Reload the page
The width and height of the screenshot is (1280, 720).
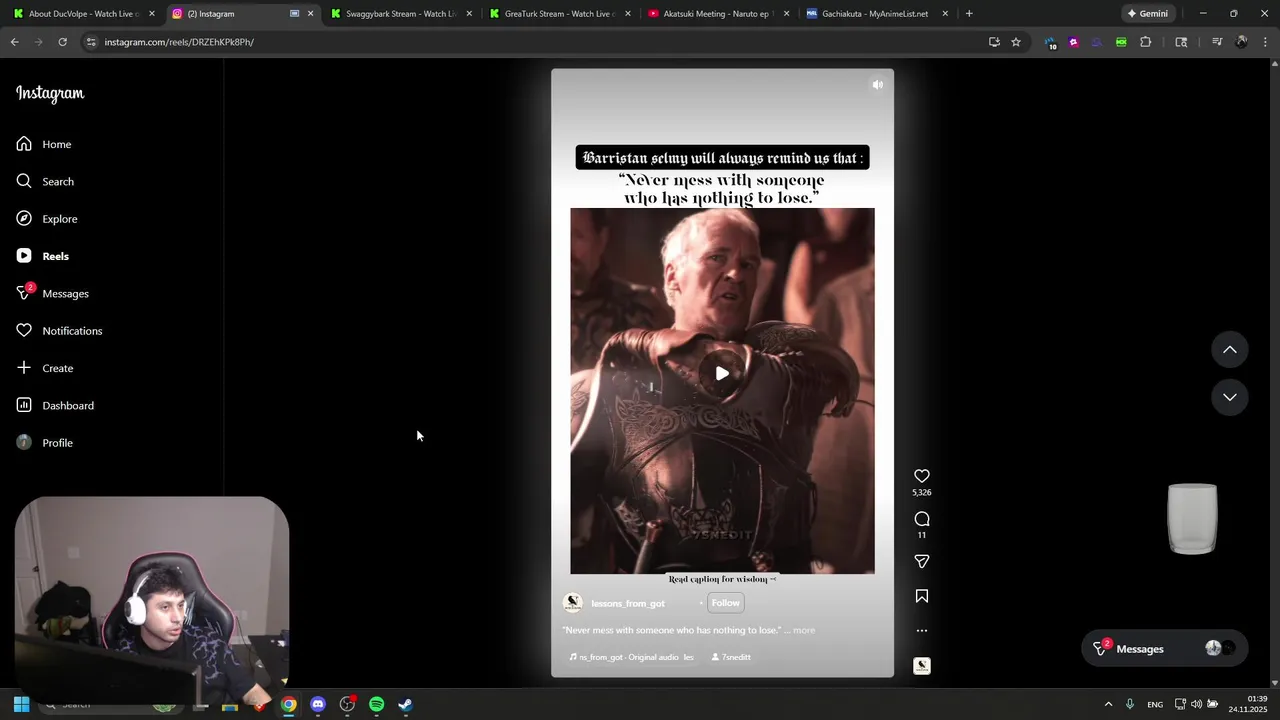(62, 42)
